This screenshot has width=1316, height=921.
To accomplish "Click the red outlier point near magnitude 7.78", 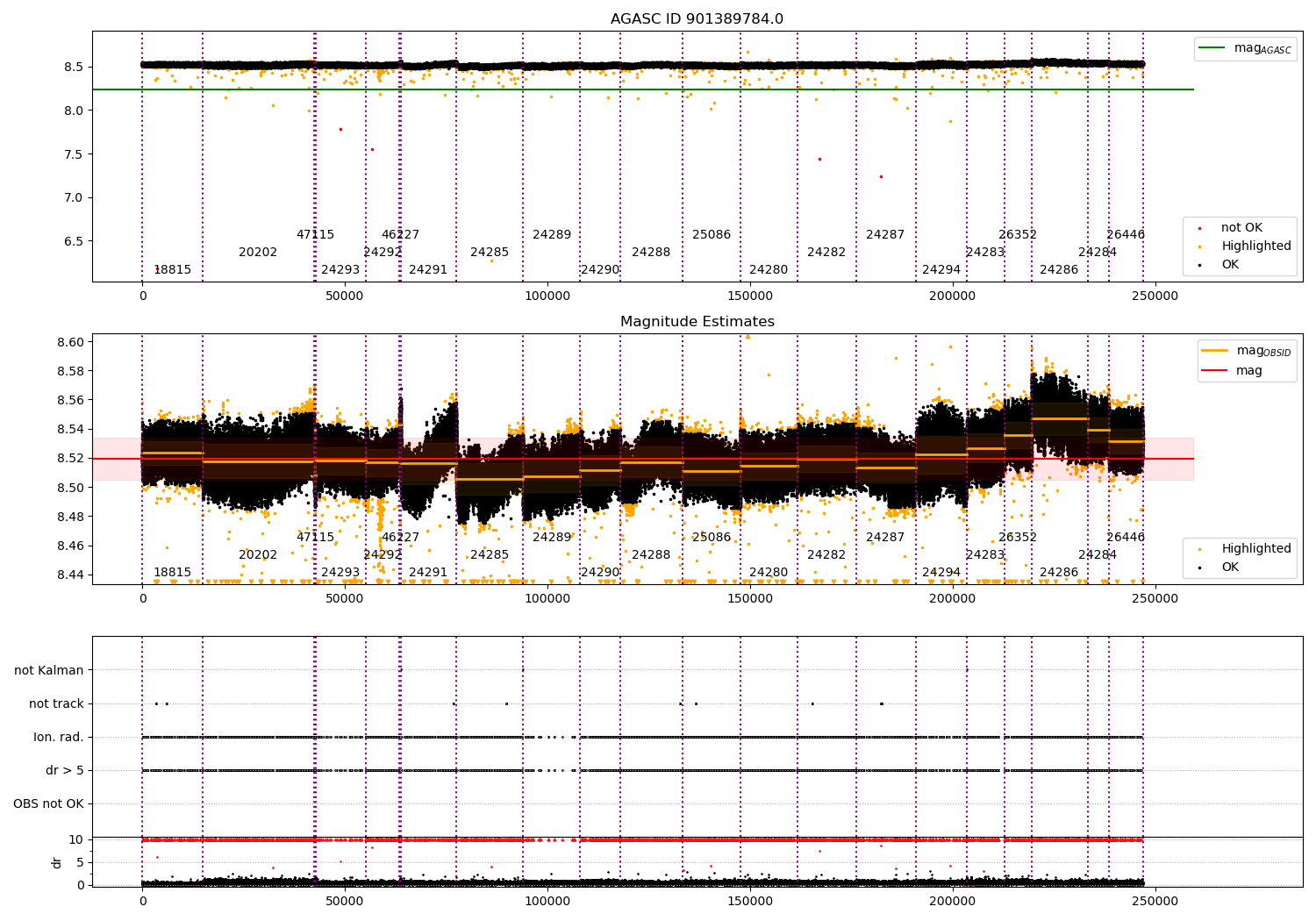I will coord(340,129).
